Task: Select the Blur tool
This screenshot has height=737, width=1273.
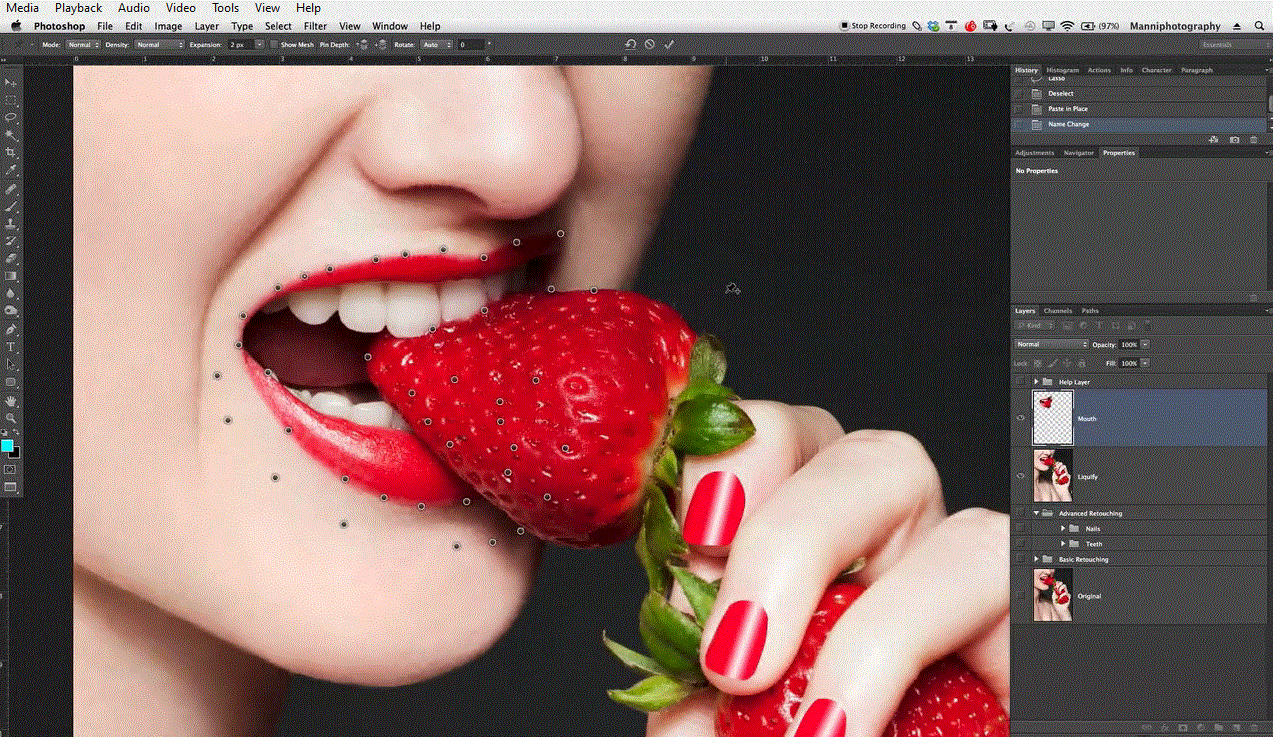Action: click(11, 293)
